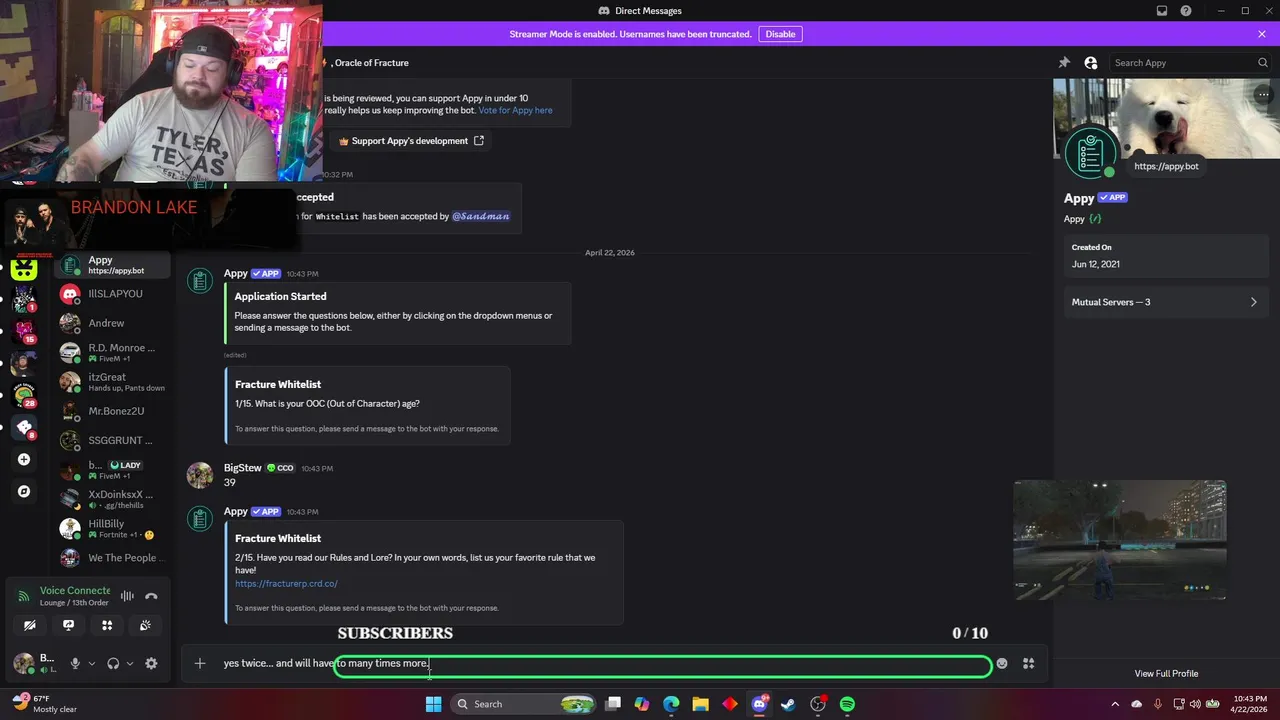Open the Discord inbox
The width and height of the screenshot is (1280, 720).
tap(1162, 11)
